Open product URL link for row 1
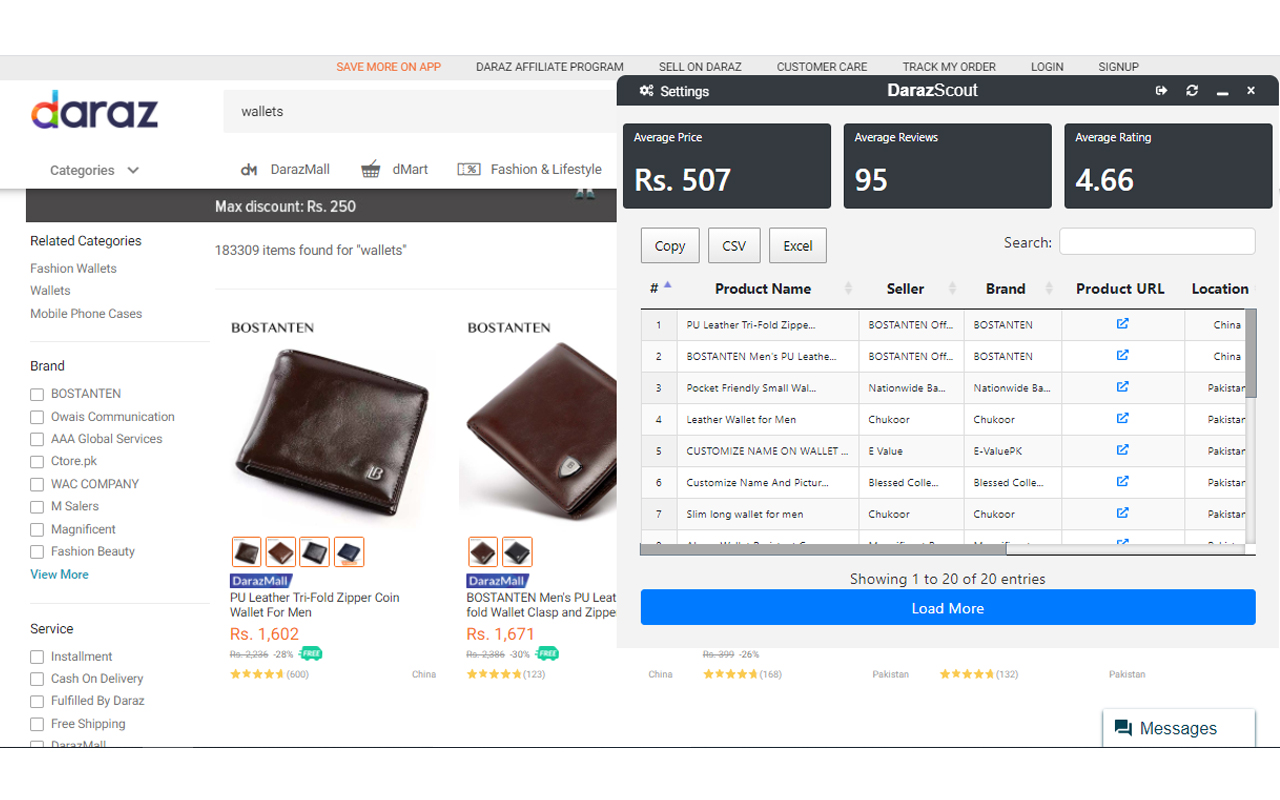This screenshot has width=1280, height=800. pyautogui.click(x=1122, y=324)
